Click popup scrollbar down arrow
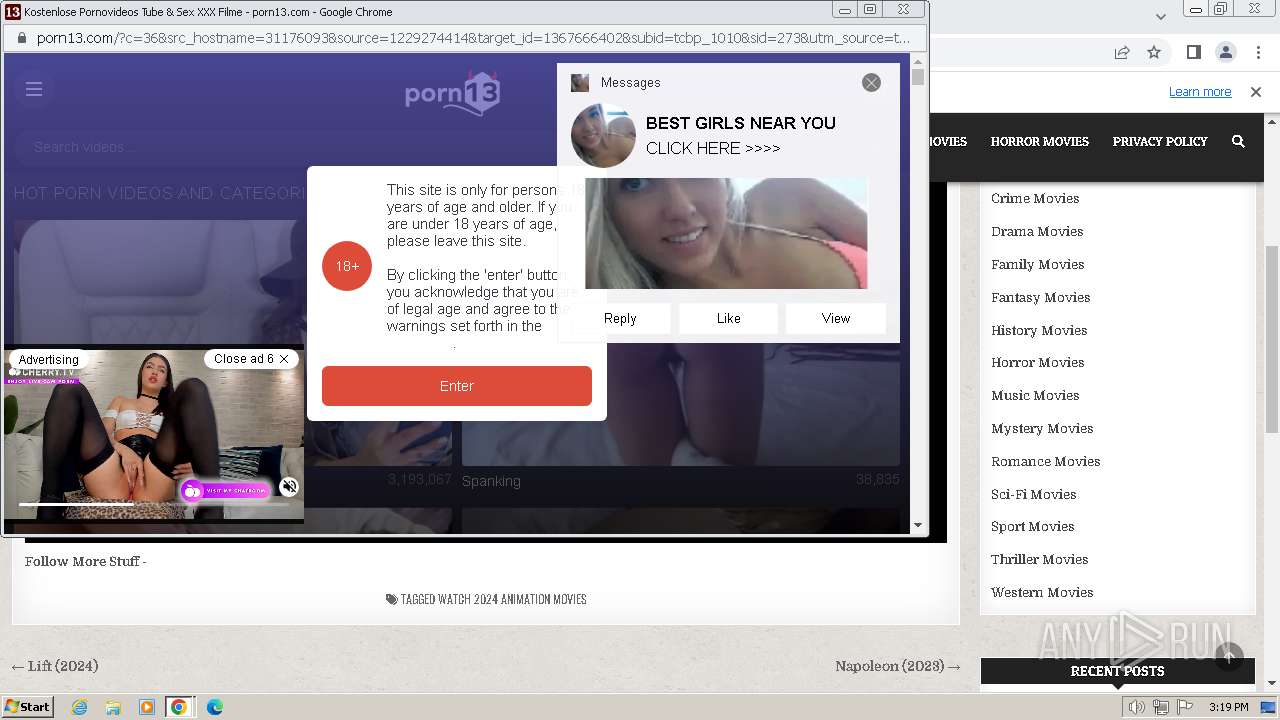 tap(918, 524)
